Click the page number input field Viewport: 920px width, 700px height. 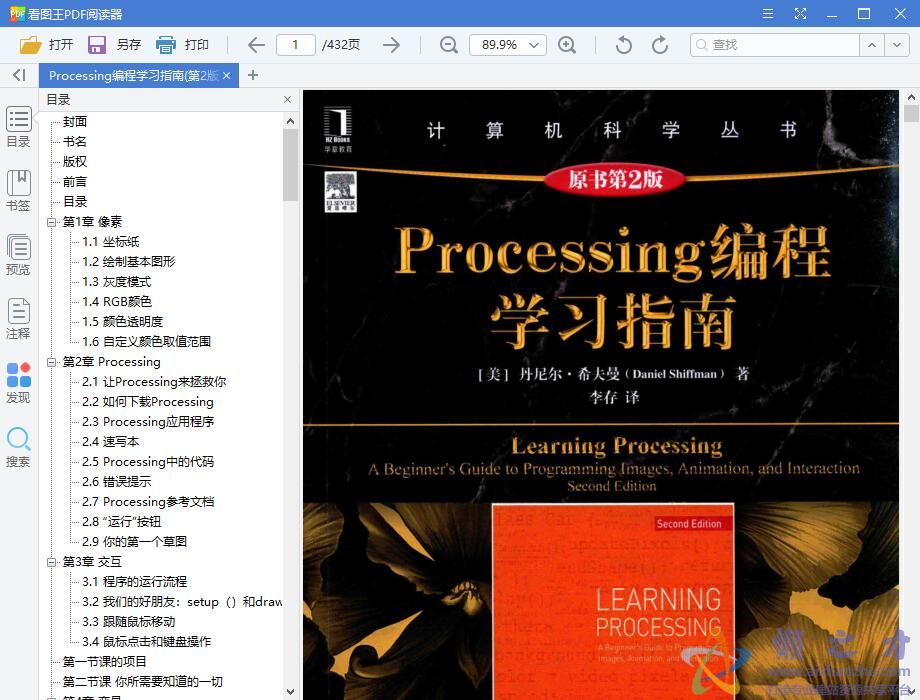click(296, 45)
